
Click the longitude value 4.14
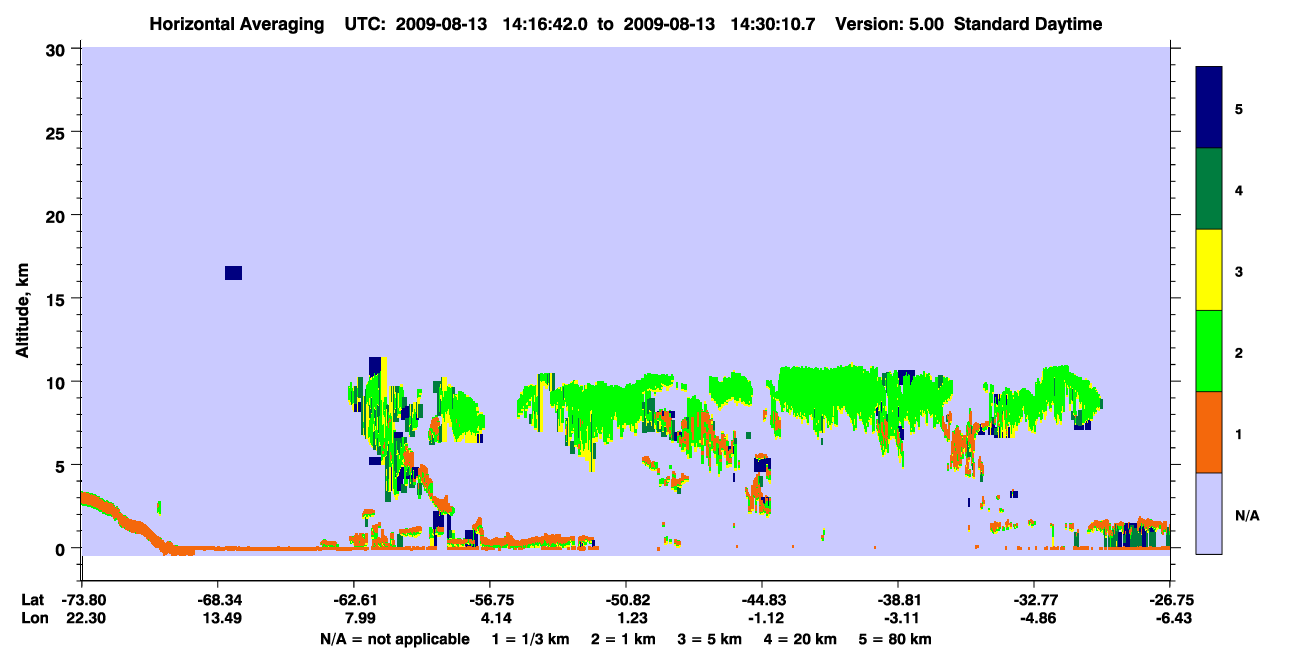(495, 619)
